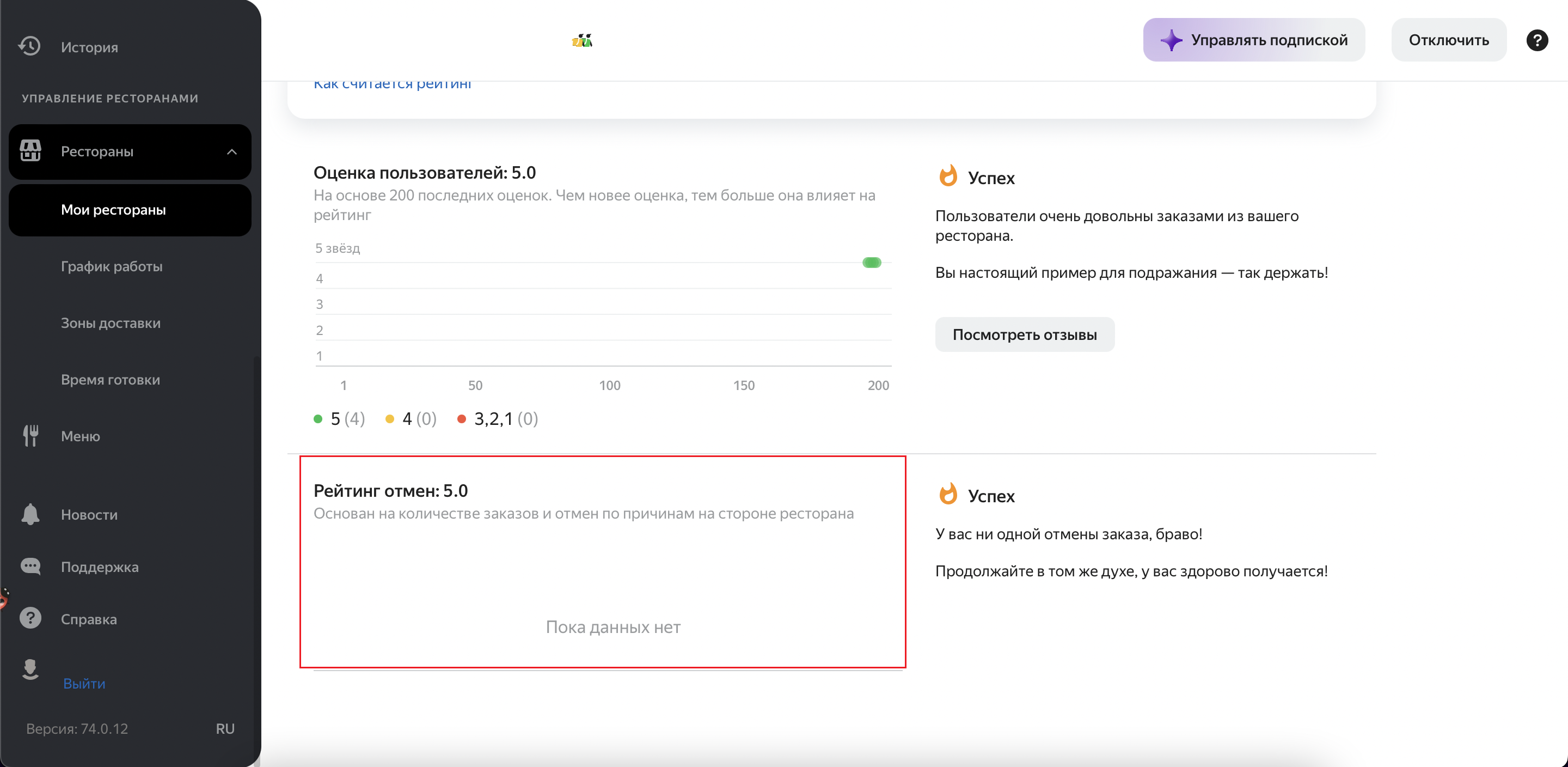The height and width of the screenshot is (767, 1568).
Task: Click the Support chat bubble icon
Action: (30, 567)
